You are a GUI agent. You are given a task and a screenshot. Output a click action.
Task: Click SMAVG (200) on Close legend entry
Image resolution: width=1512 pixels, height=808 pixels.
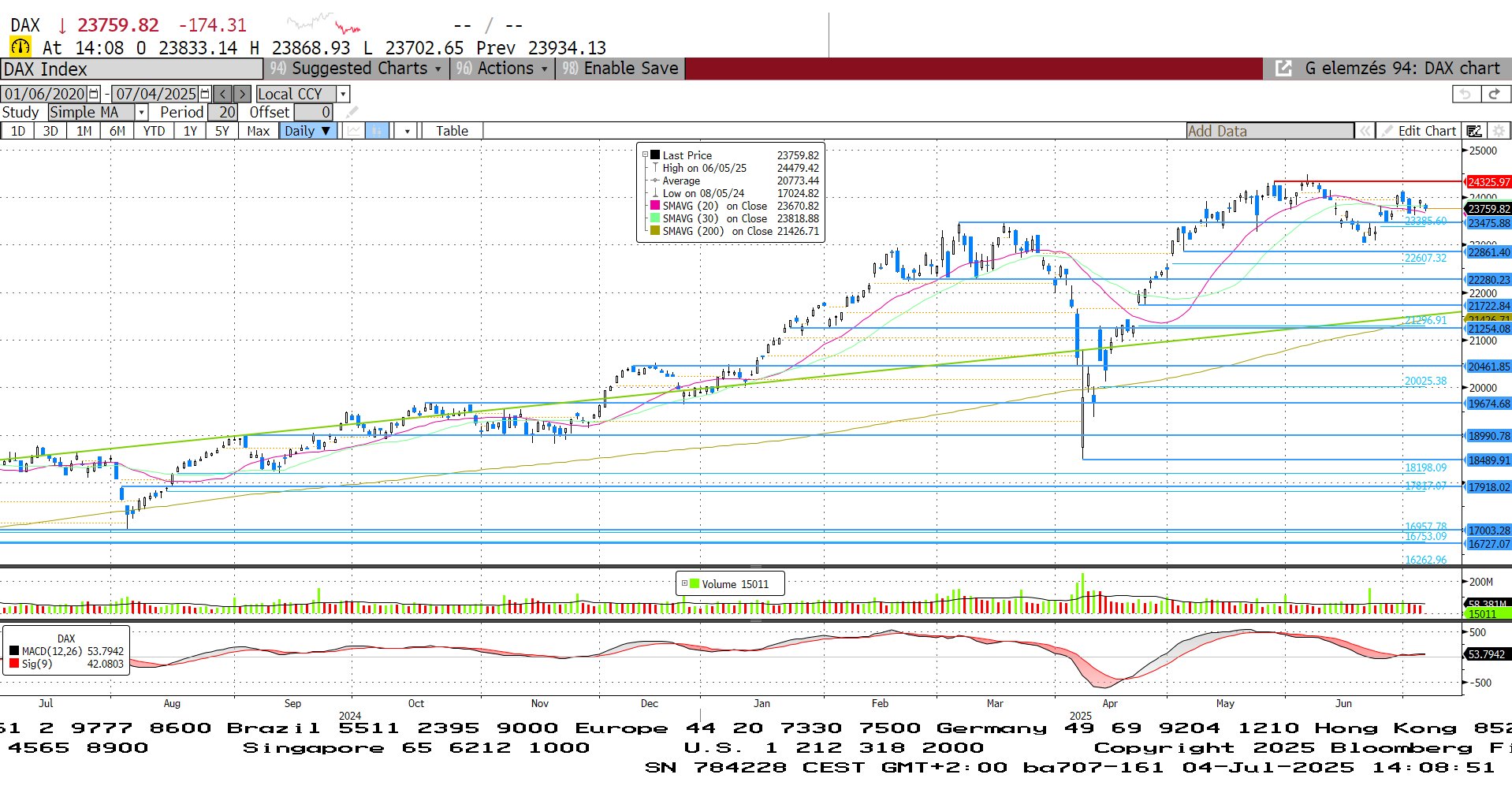point(734,231)
